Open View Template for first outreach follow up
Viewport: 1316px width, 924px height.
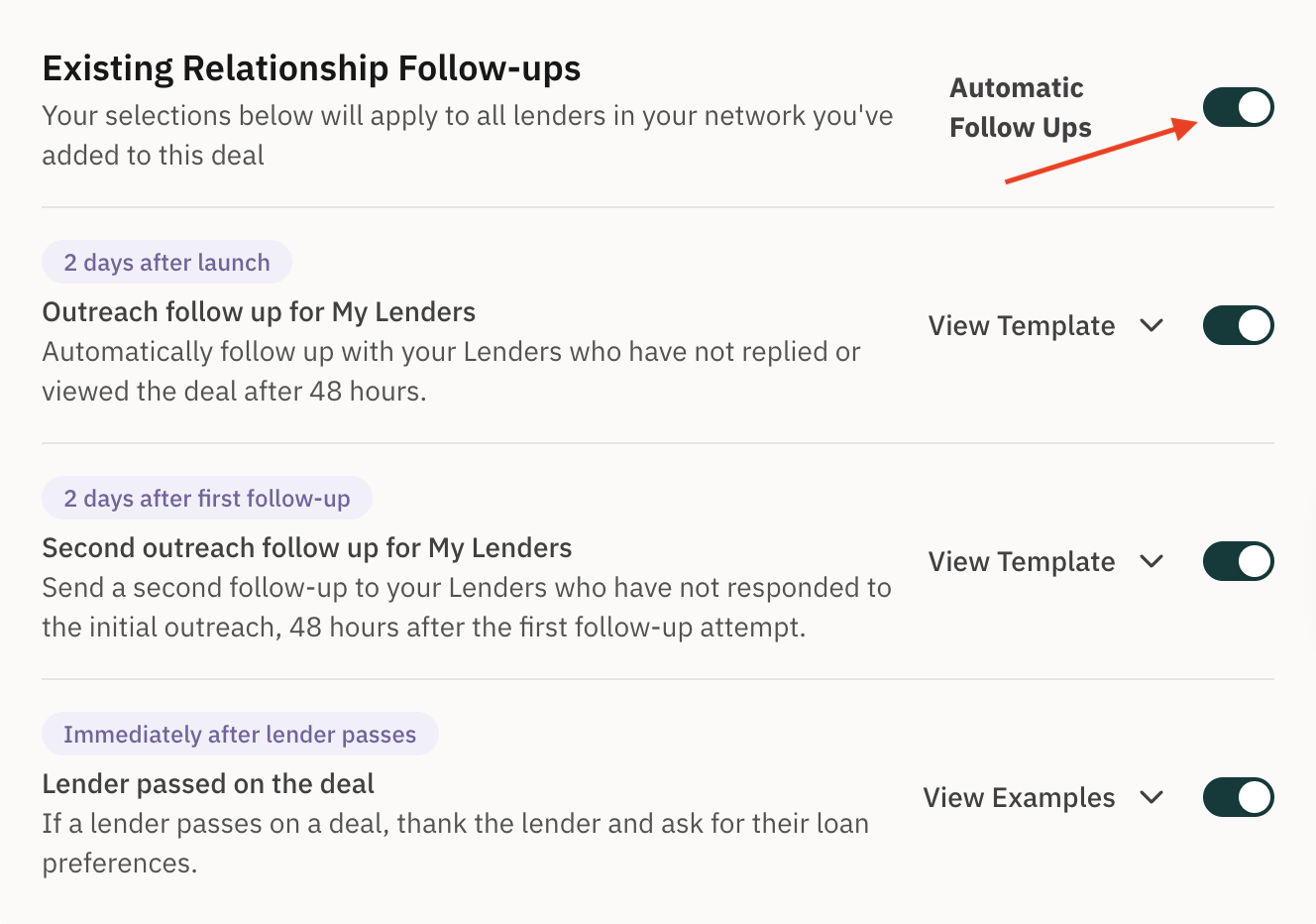[x=1022, y=325]
